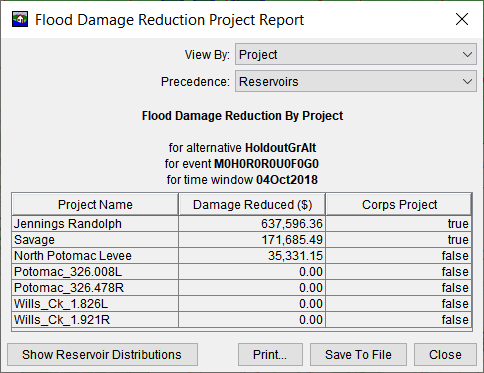
Task: Click the 637,596.36 damage value cell
Action: (252, 224)
